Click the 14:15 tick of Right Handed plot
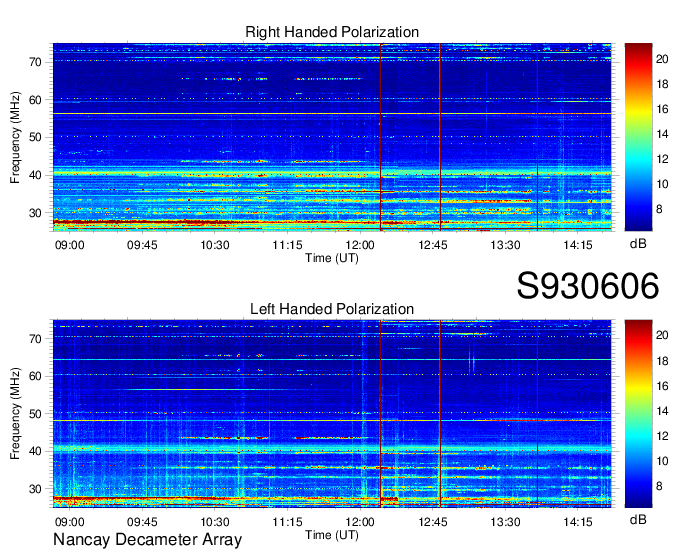Image resolution: width=680 pixels, height=552 pixels. 578,245
